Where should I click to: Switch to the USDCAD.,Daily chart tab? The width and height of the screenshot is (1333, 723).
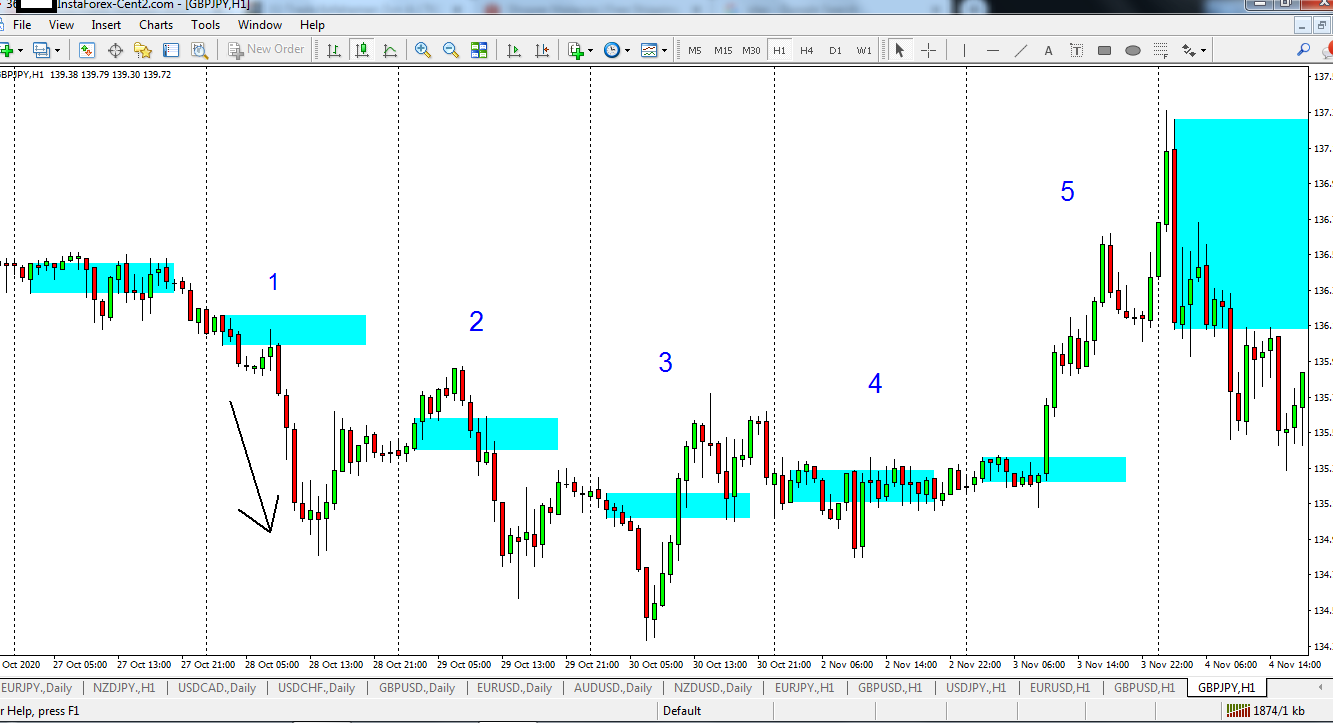[217, 688]
